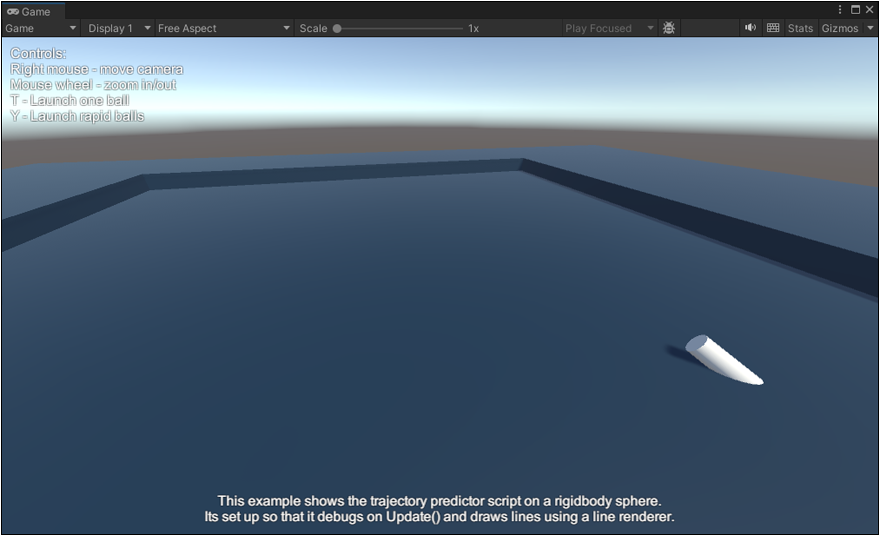Maximize the Game panel
The height and width of the screenshot is (536, 880).
(x=855, y=10)
